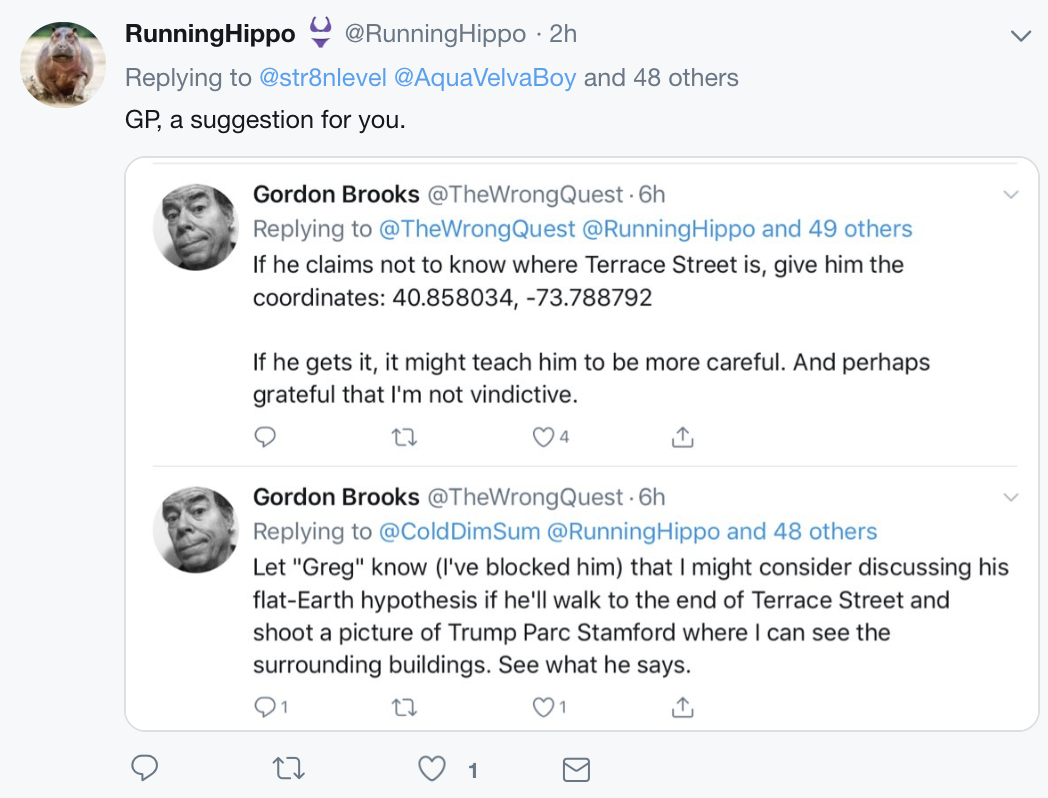Expand options caret on first Gordon Brooks tweet
This screenshot has width=1048, height=798.
click(1010, 194)
